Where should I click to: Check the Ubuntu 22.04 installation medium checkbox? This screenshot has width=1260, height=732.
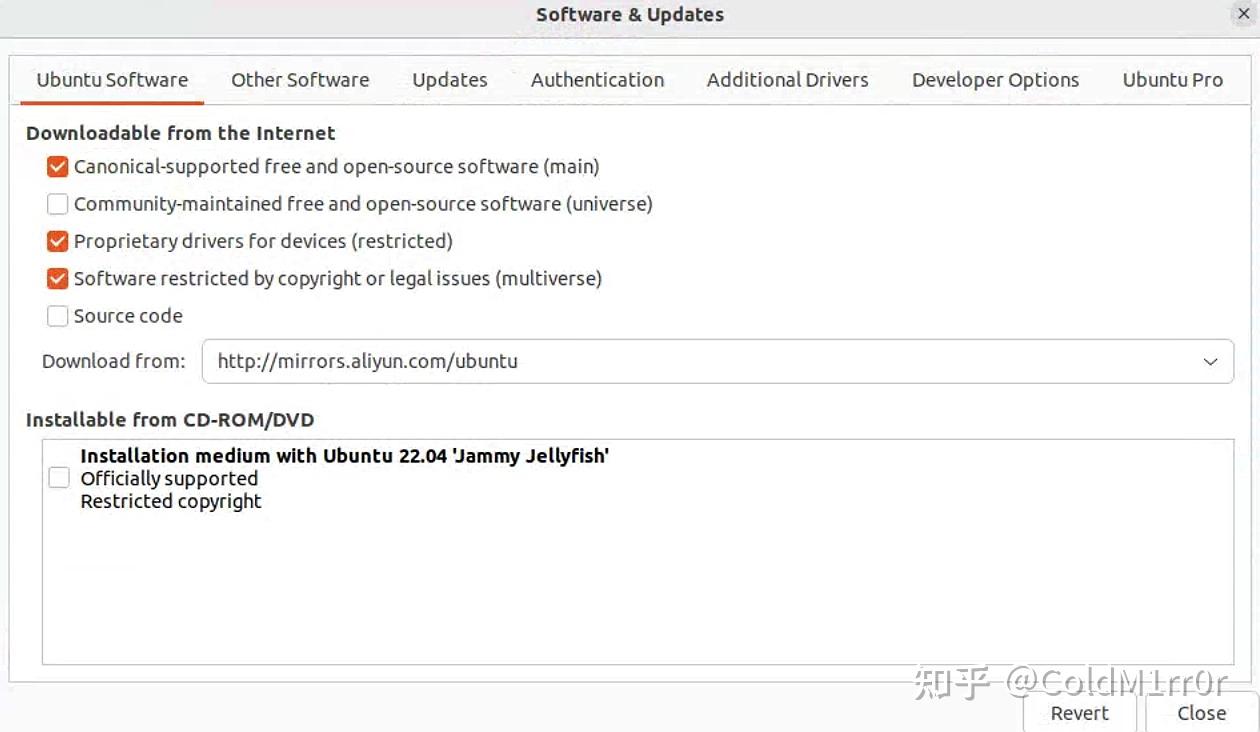(x=59, y=478)
